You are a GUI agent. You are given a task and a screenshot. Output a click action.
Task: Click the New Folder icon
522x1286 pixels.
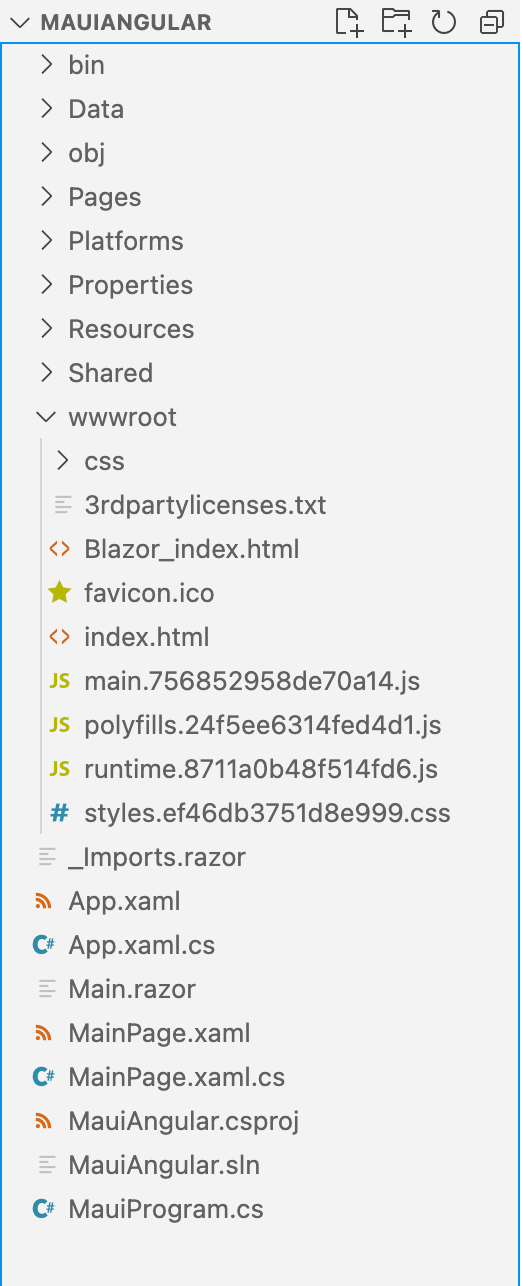pyautogui.click(x=397, y=22)
